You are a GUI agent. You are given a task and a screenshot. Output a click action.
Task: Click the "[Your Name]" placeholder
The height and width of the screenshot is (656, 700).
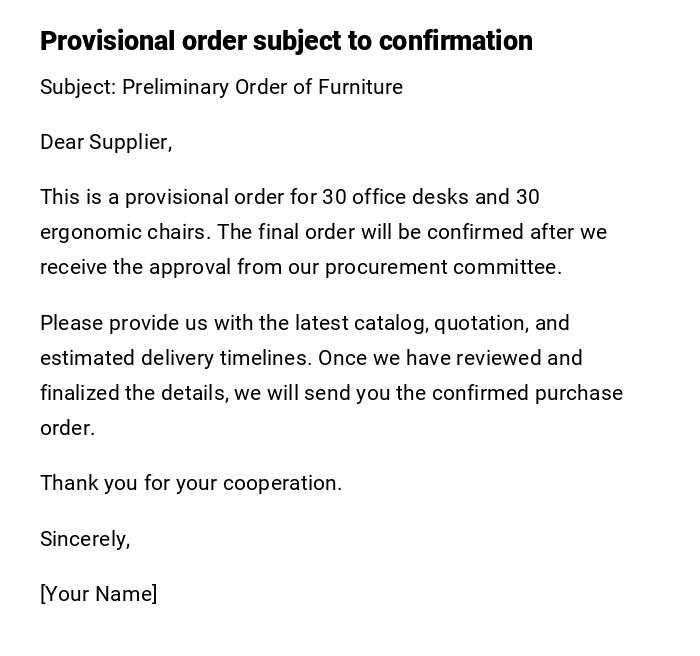[x=99, y=594]
